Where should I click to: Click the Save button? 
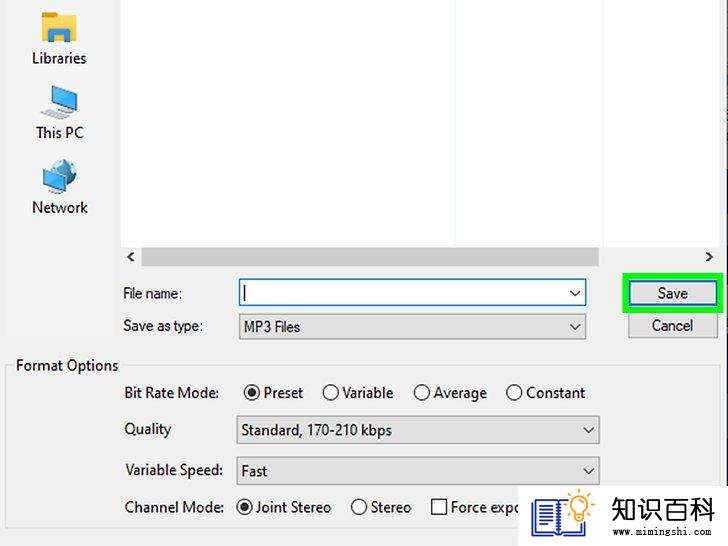tap(673, 293)
